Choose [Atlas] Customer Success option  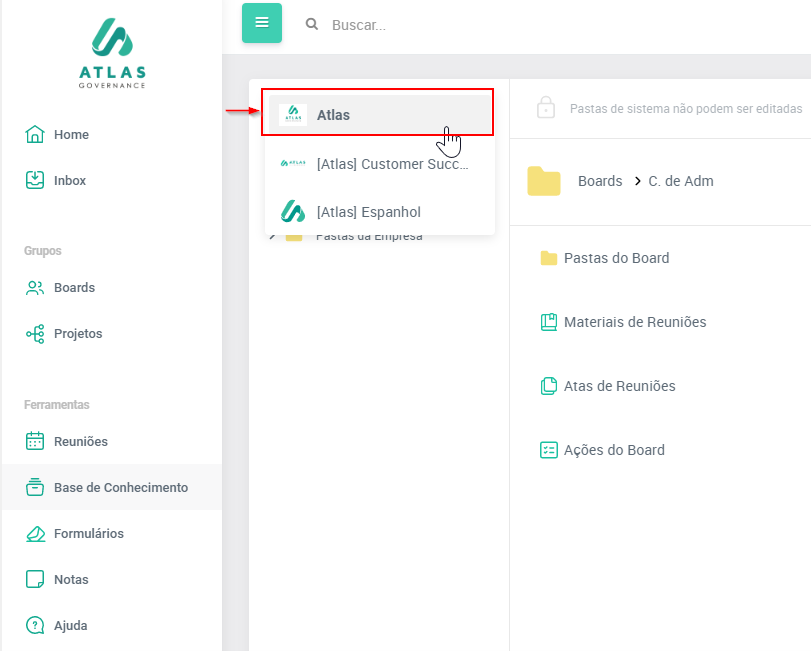(391, 164)
